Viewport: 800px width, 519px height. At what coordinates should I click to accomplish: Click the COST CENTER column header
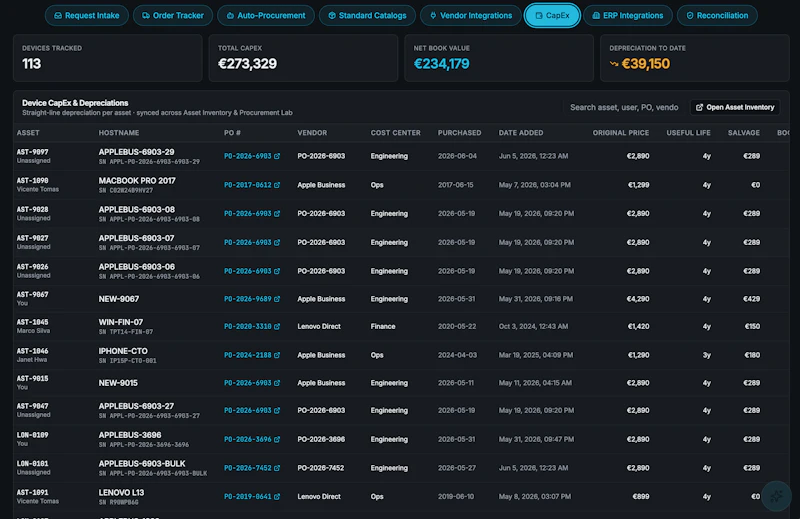[395, 133]
